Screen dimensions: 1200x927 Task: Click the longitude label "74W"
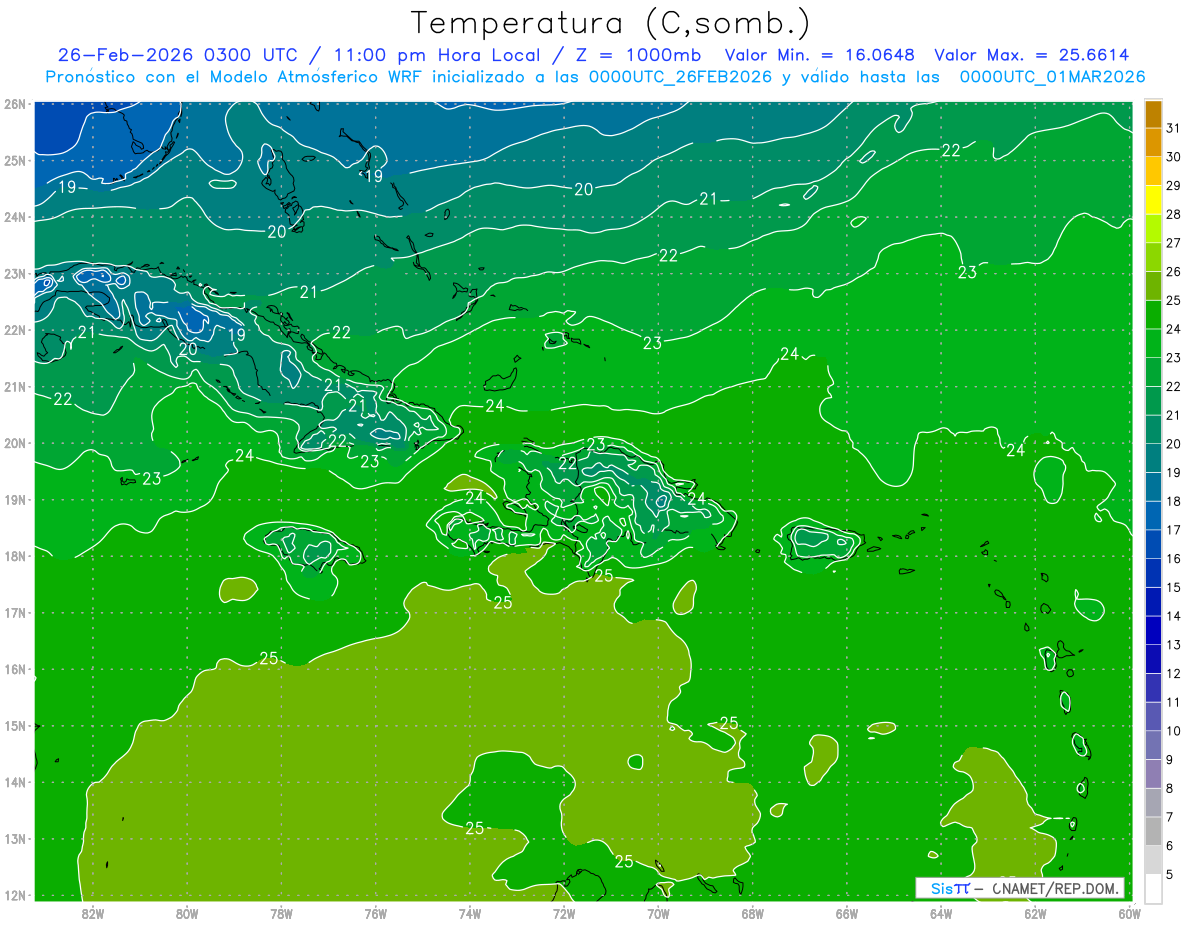click(470, 913)
